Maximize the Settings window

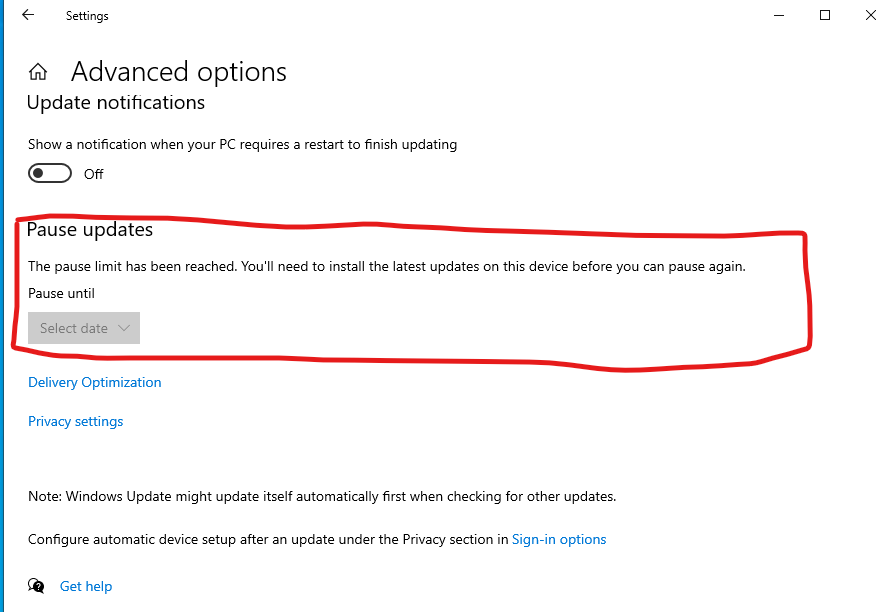click(x=825, y=15)
